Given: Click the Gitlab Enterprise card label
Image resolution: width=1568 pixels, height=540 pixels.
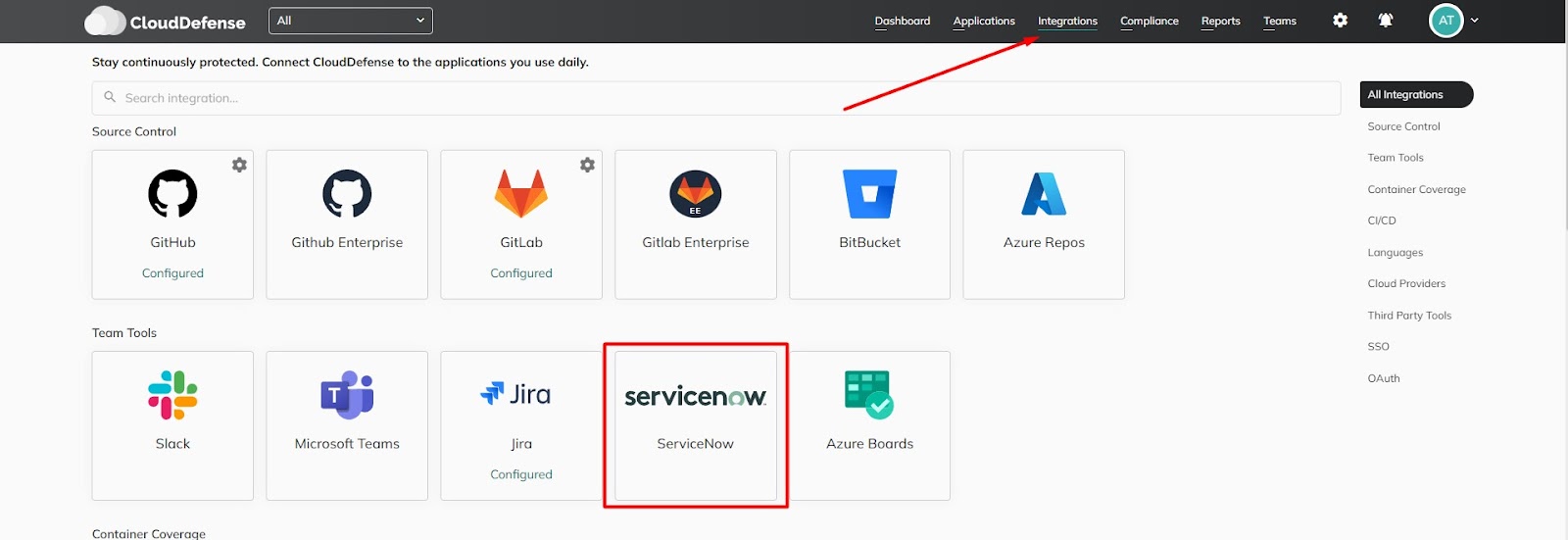Looking at the screenshot, I should pyautogui.click(x=696, y=242).
